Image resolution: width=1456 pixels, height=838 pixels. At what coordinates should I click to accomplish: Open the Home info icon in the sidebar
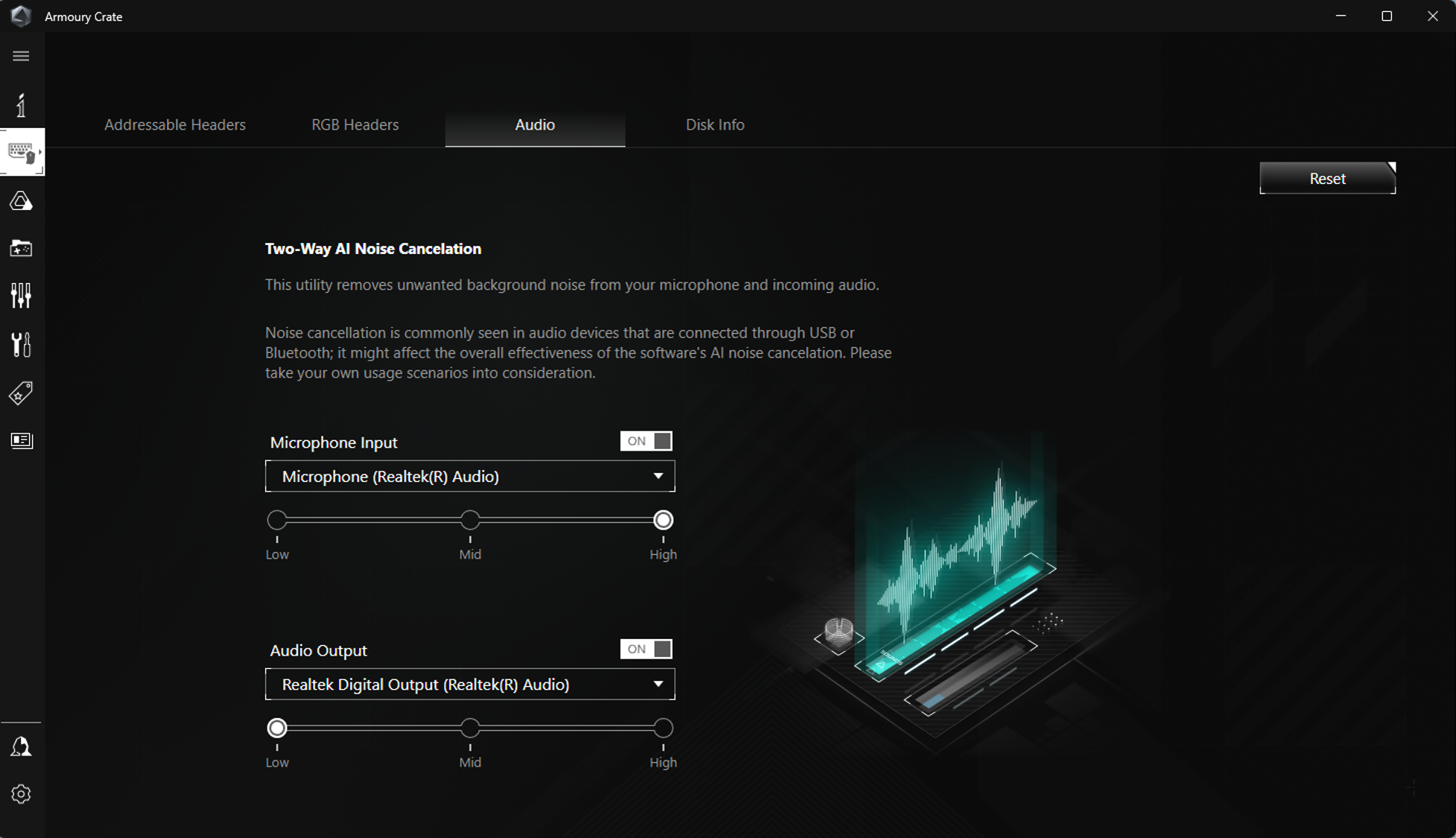[x=21, y=105]
